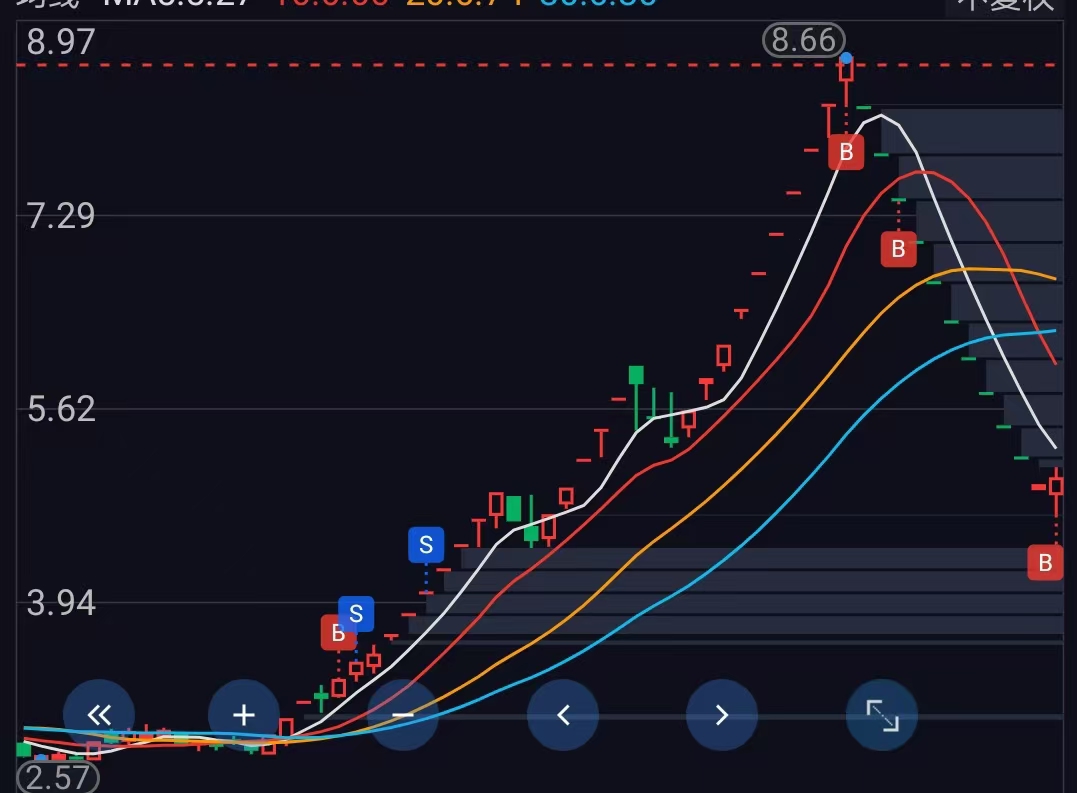Open the B marker just below 7.29 line
Screen dimensions: 1077x793
coord(898,249)
